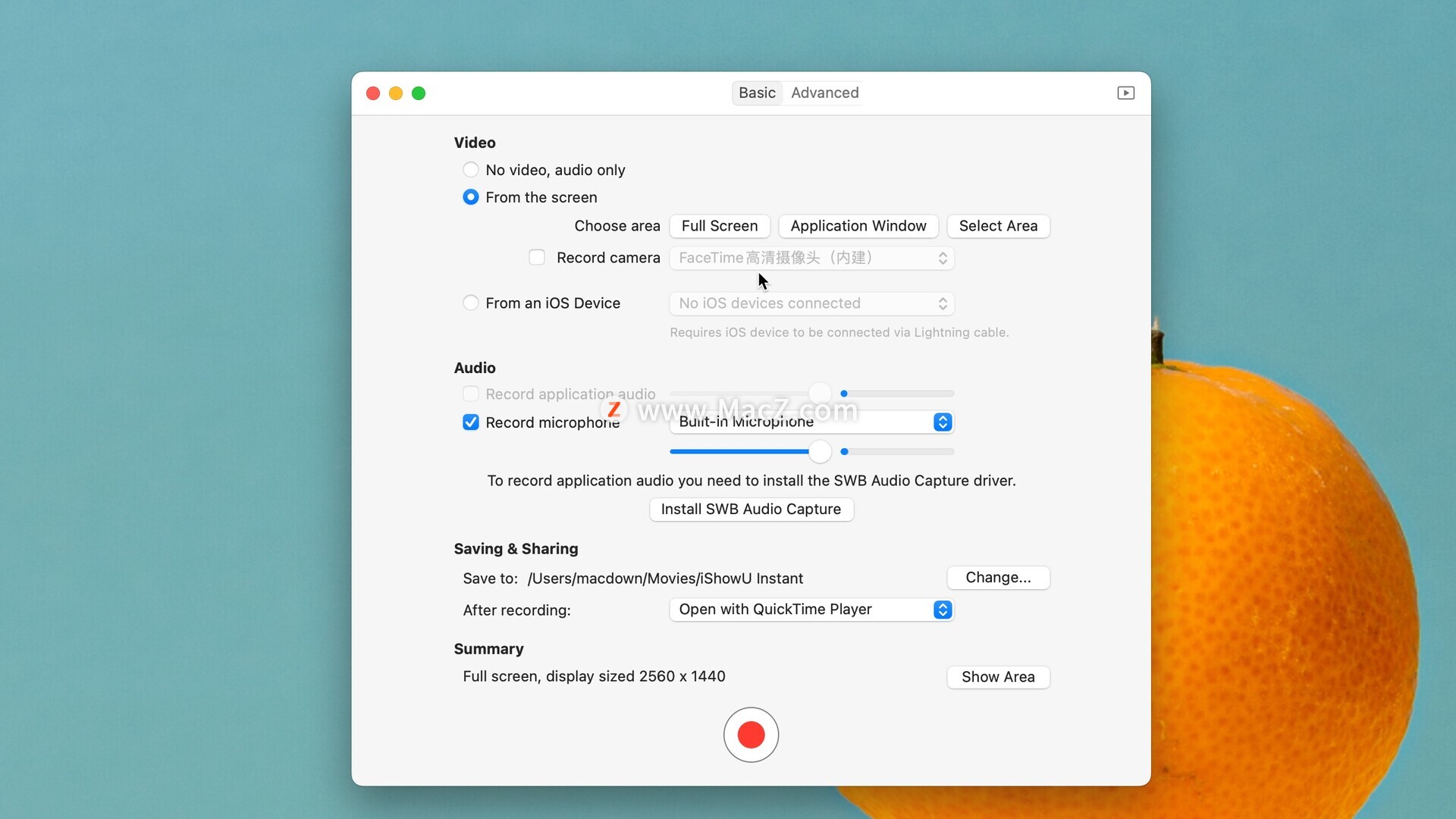Click the Show Area button
This screenshot has width=1456, height=819.
pos(998,677)
